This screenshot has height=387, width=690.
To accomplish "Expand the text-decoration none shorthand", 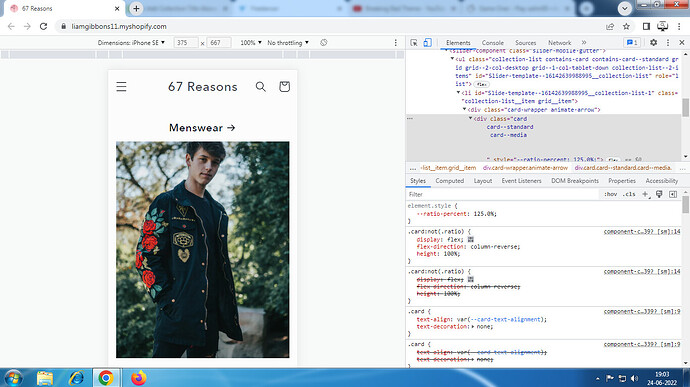I will 473,327.
